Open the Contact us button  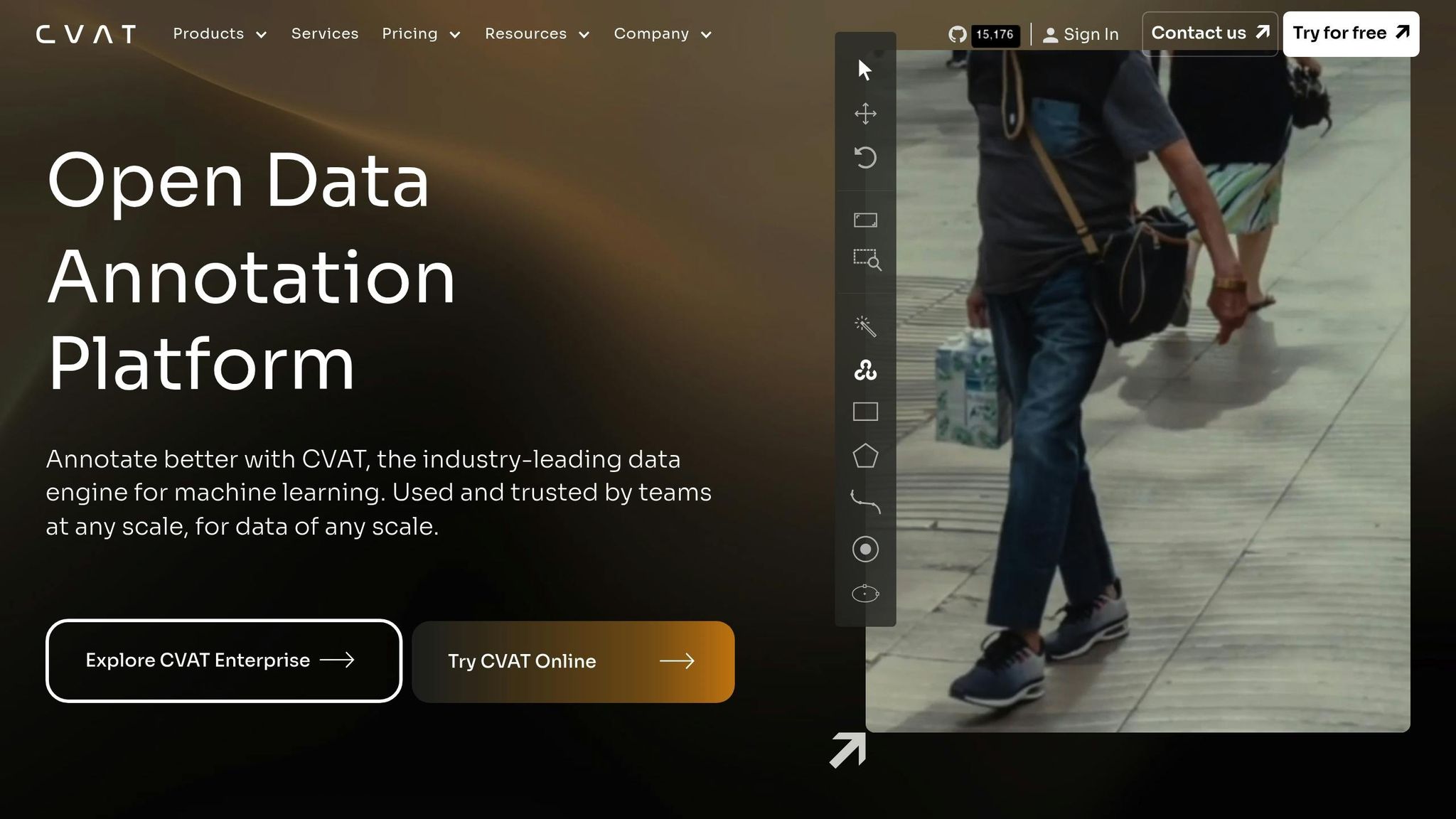coord(1210,33)
